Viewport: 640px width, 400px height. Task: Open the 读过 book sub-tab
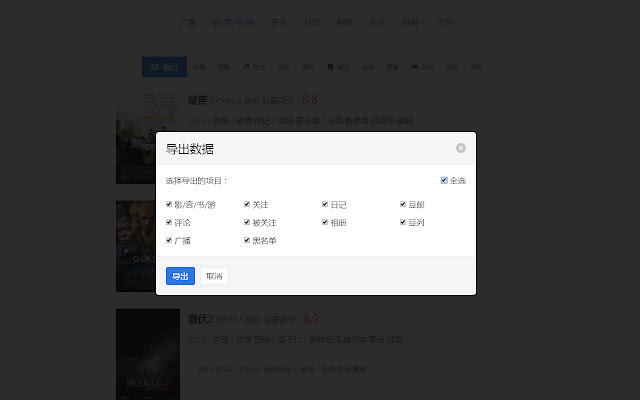338,67
